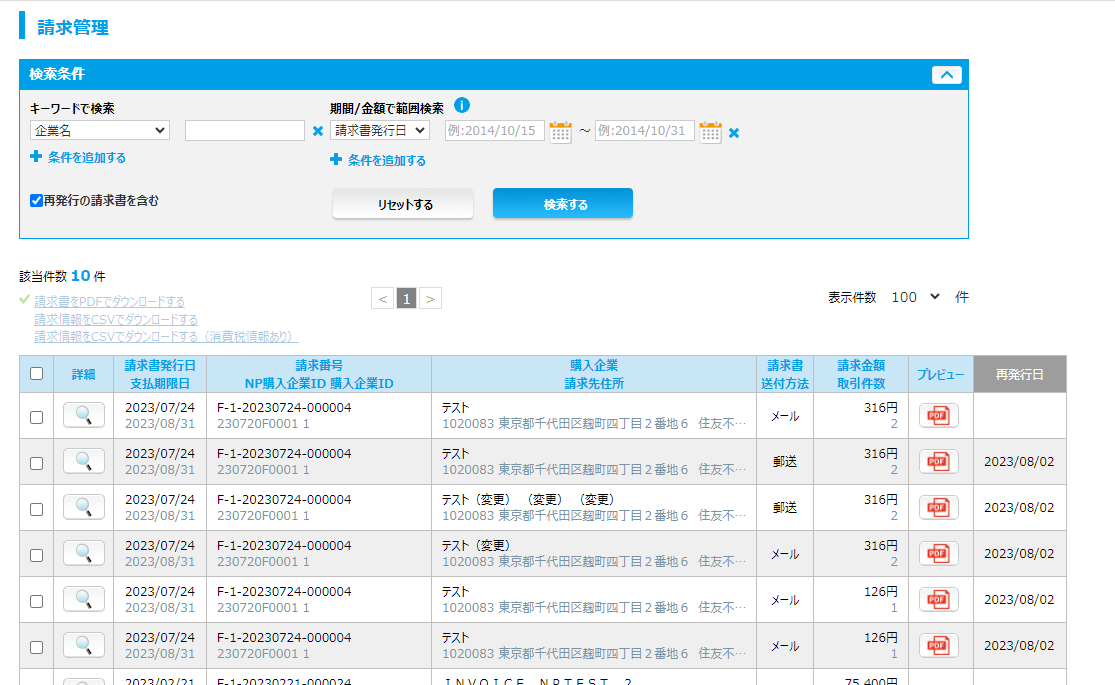This screenshot has width=1115, height=685.
Task: Open details magnifier for last 126円 row
Action: point(83,645)
